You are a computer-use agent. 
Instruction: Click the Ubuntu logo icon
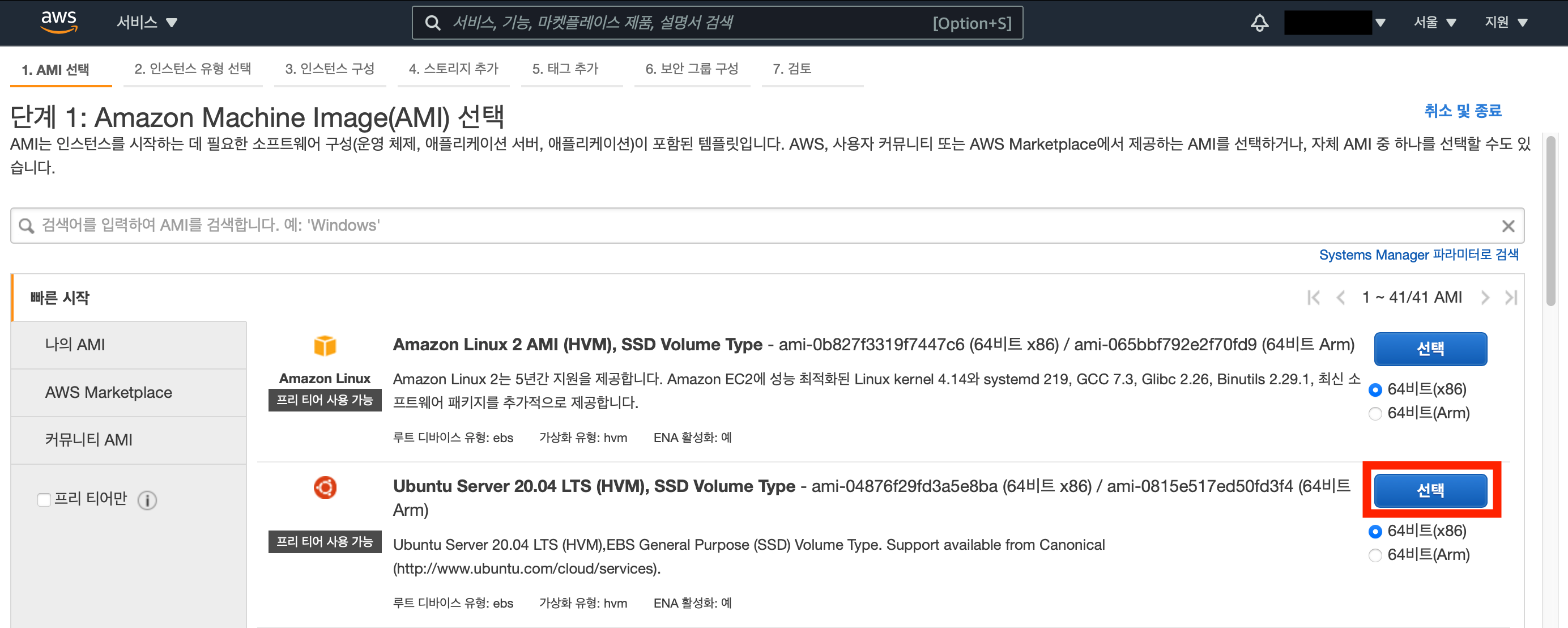[325, 487]
